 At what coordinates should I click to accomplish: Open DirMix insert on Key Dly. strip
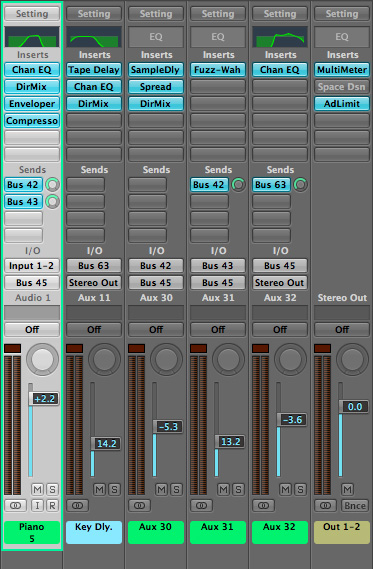coord(94,104)
